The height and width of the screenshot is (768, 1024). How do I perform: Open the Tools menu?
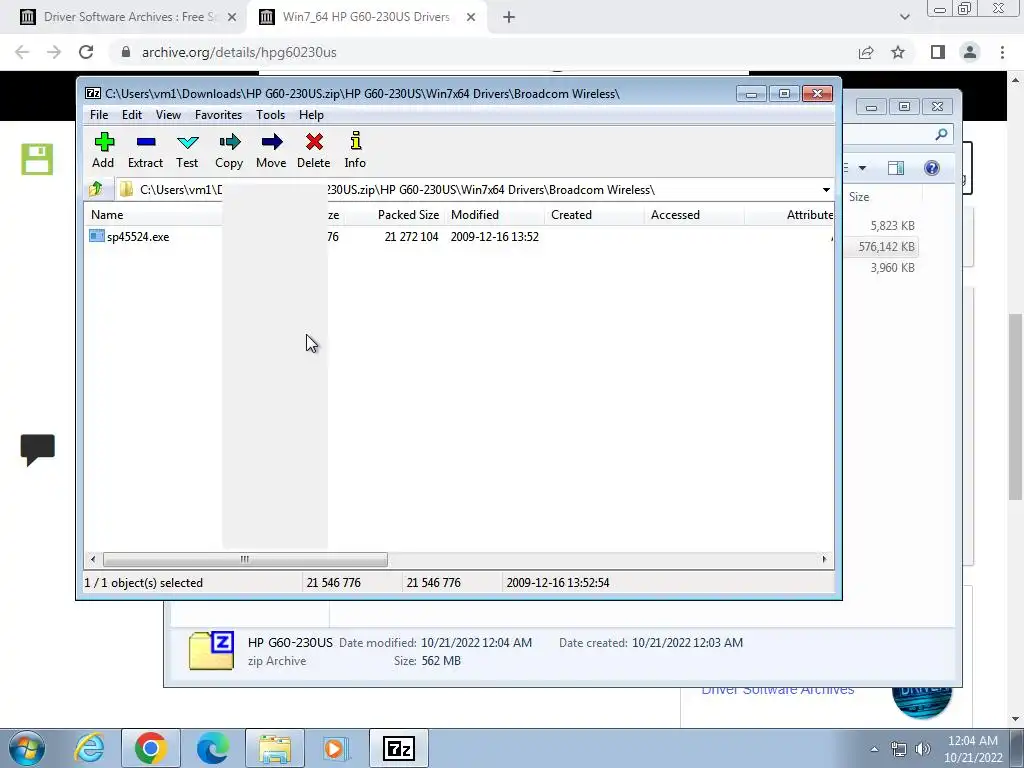[270, 115]
